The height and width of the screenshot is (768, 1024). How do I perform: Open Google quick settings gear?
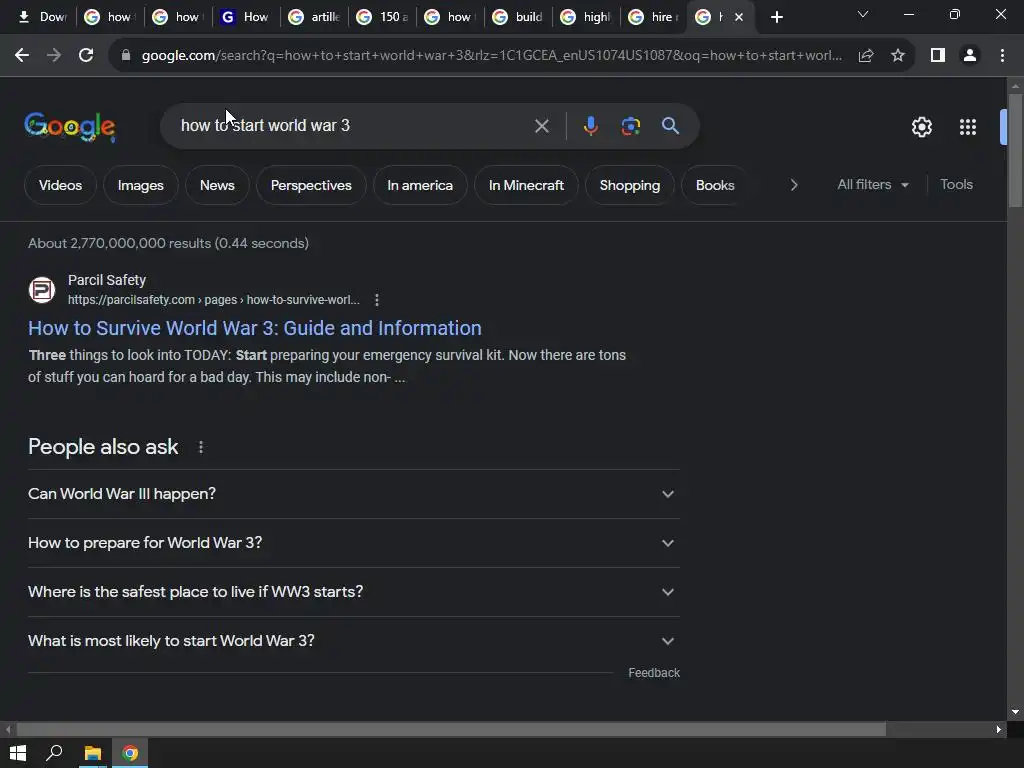pos(921,127)
